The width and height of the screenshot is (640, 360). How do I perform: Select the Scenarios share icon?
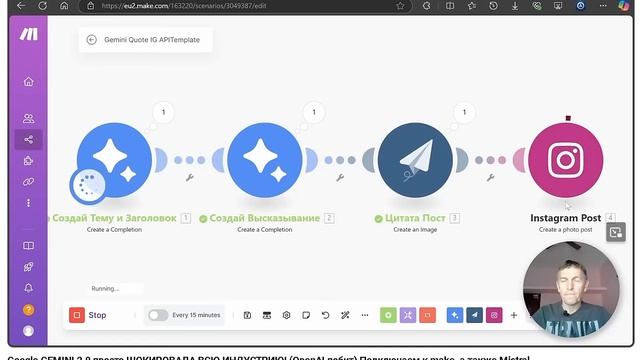29,140
